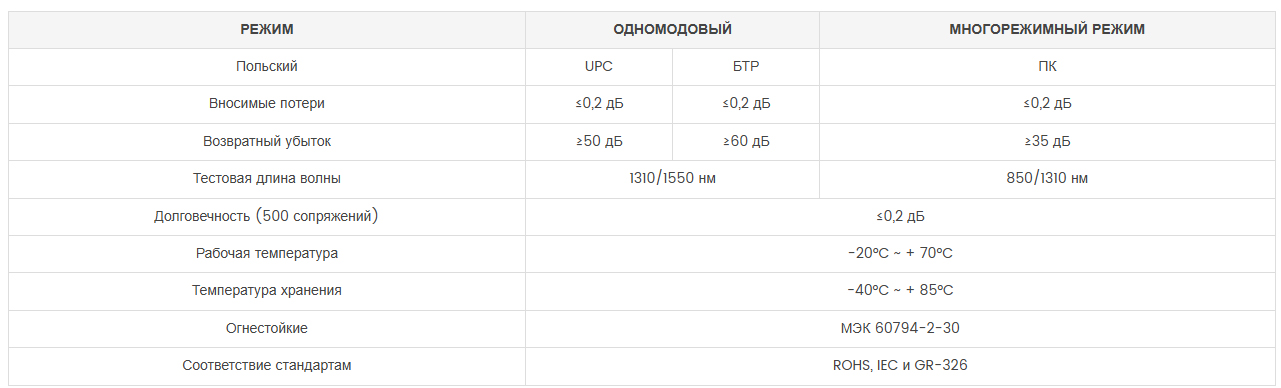Click Долговечность (500 сопряжений) label
Image resolution: width=1281 pixels, height=388 pixels.
266,216
